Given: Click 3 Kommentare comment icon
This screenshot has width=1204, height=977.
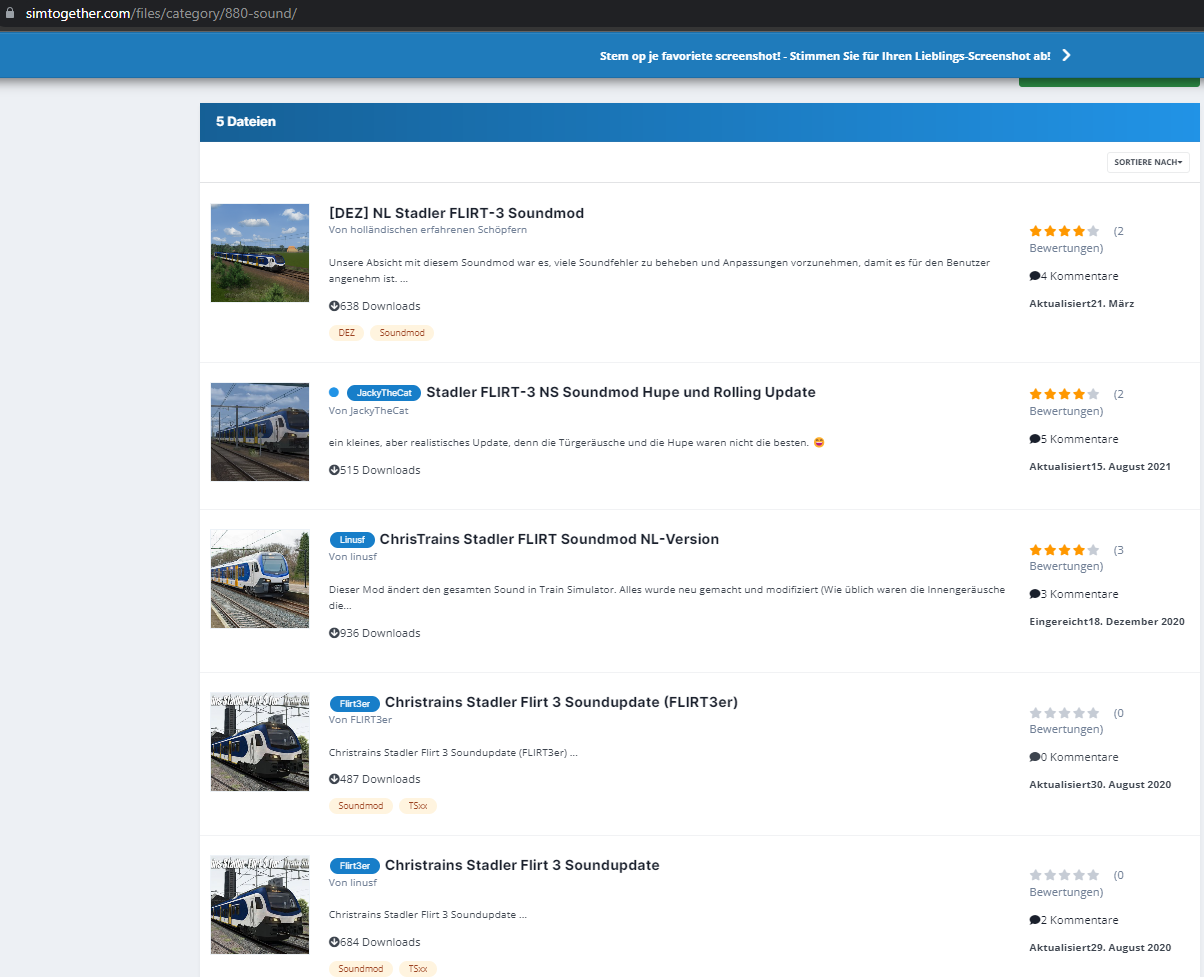Looking at the screenshot, I should click(x=1035, y=594).
